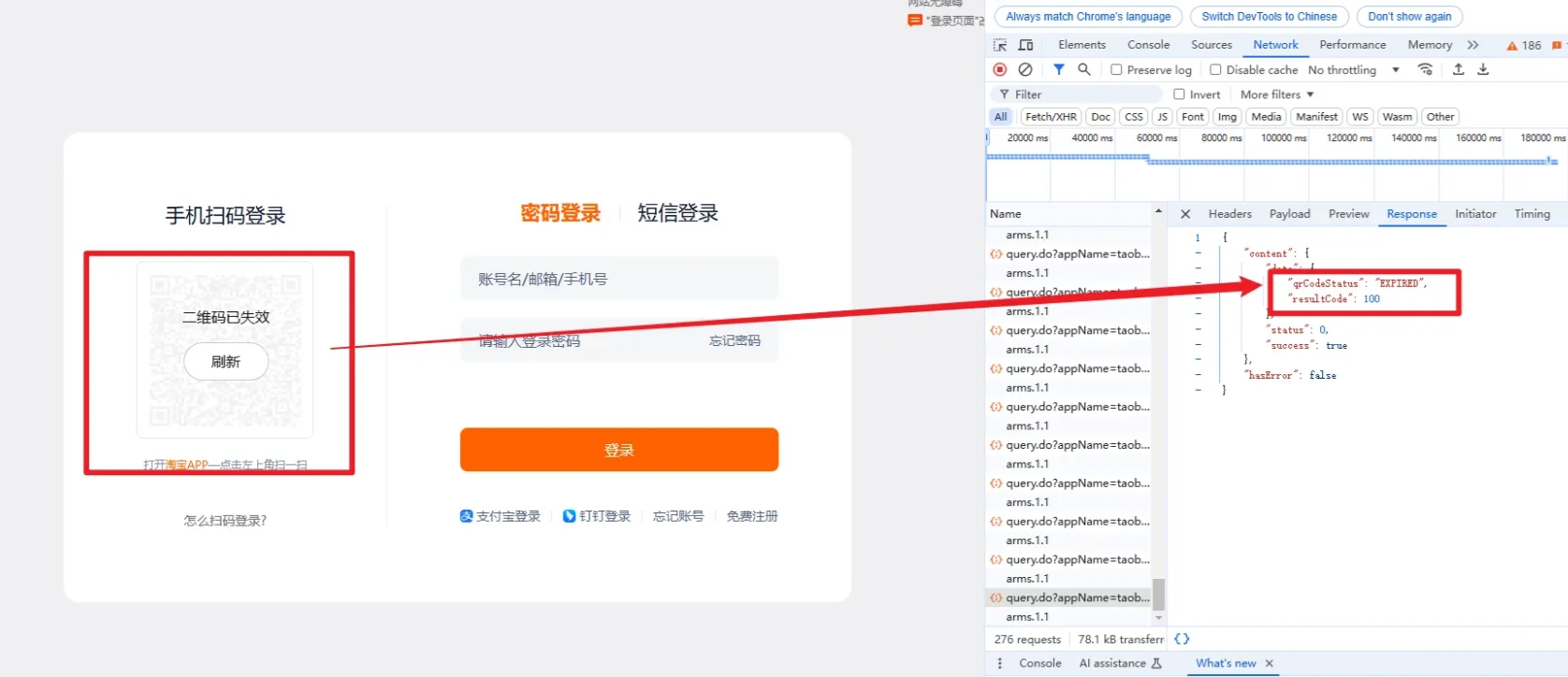Switch to the Sources tab
1568x677 pixels.
1212,45
